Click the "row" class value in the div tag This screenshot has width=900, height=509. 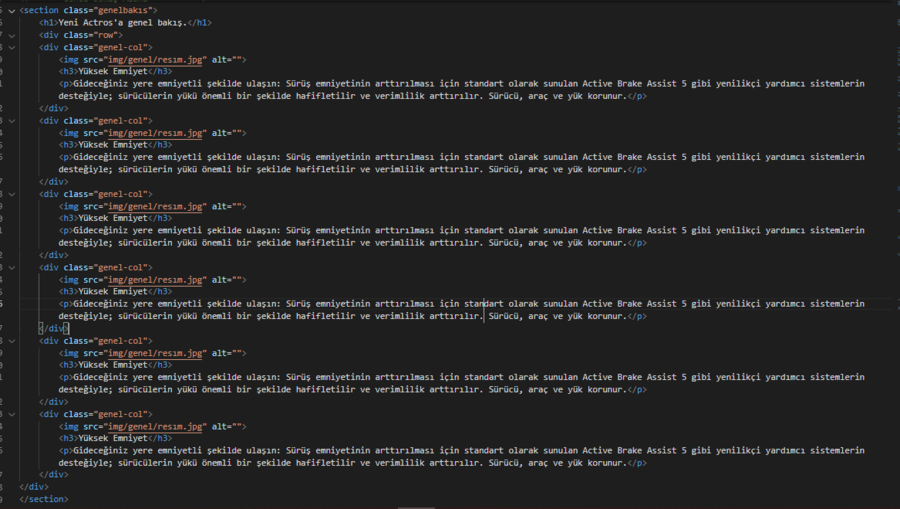click(x=106, y=35)
